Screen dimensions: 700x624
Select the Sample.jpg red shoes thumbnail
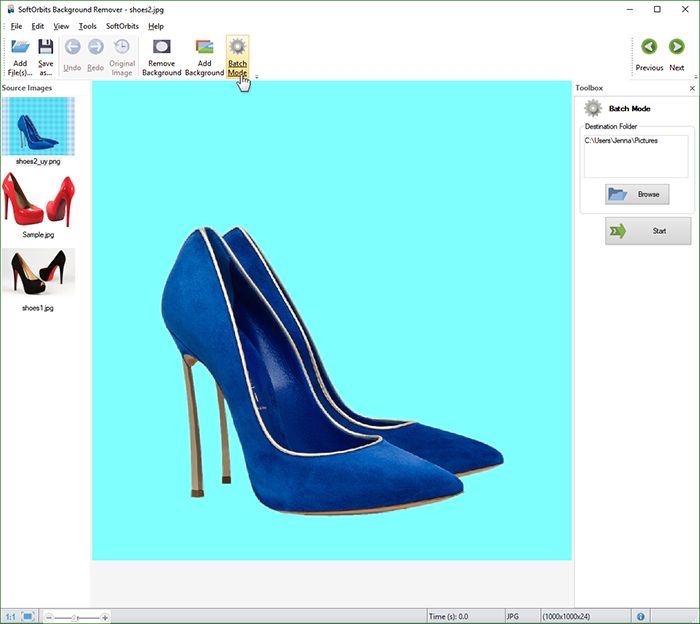tap(38, 201)
